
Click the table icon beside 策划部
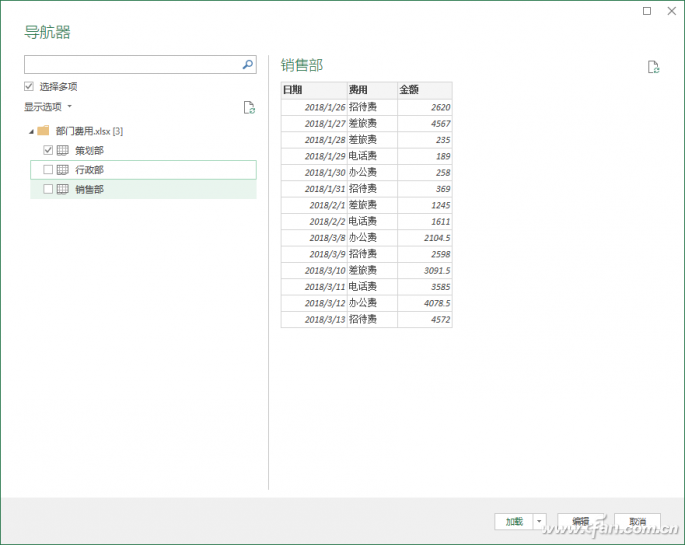click(x=63, y=150)
